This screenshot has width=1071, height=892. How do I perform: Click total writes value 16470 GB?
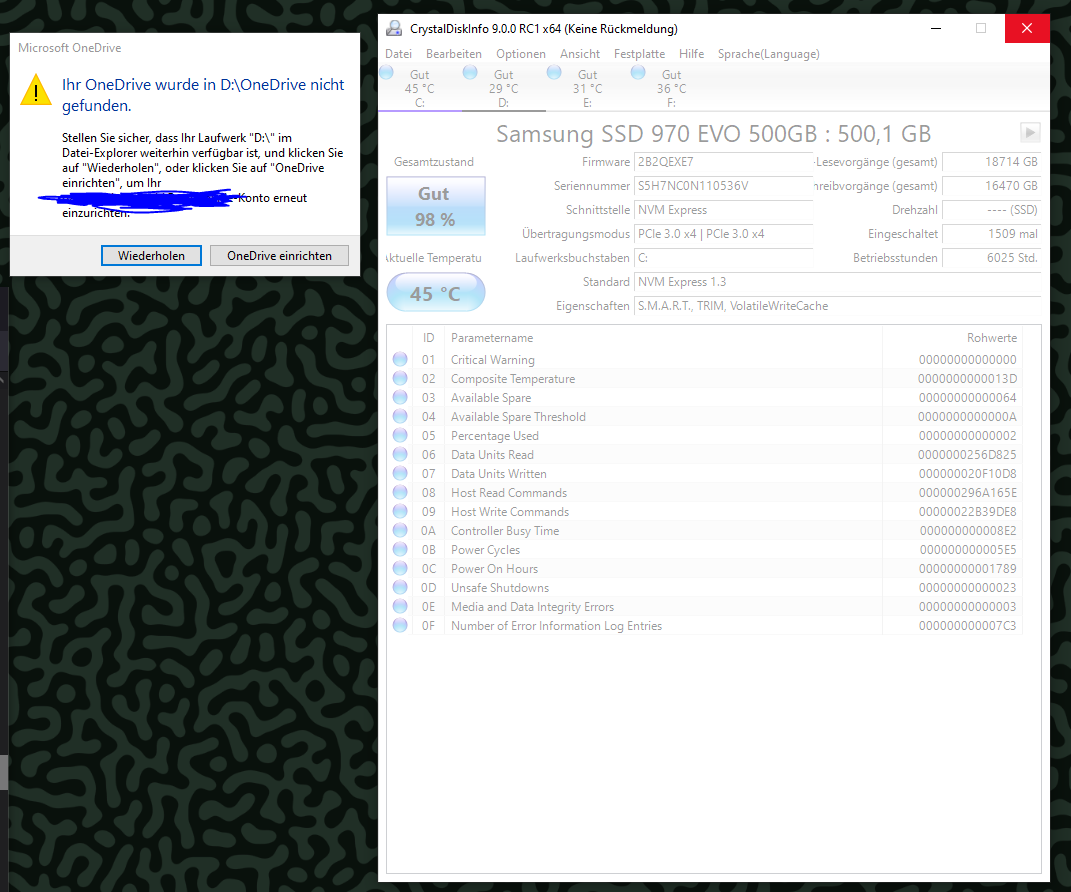point(991,186)
